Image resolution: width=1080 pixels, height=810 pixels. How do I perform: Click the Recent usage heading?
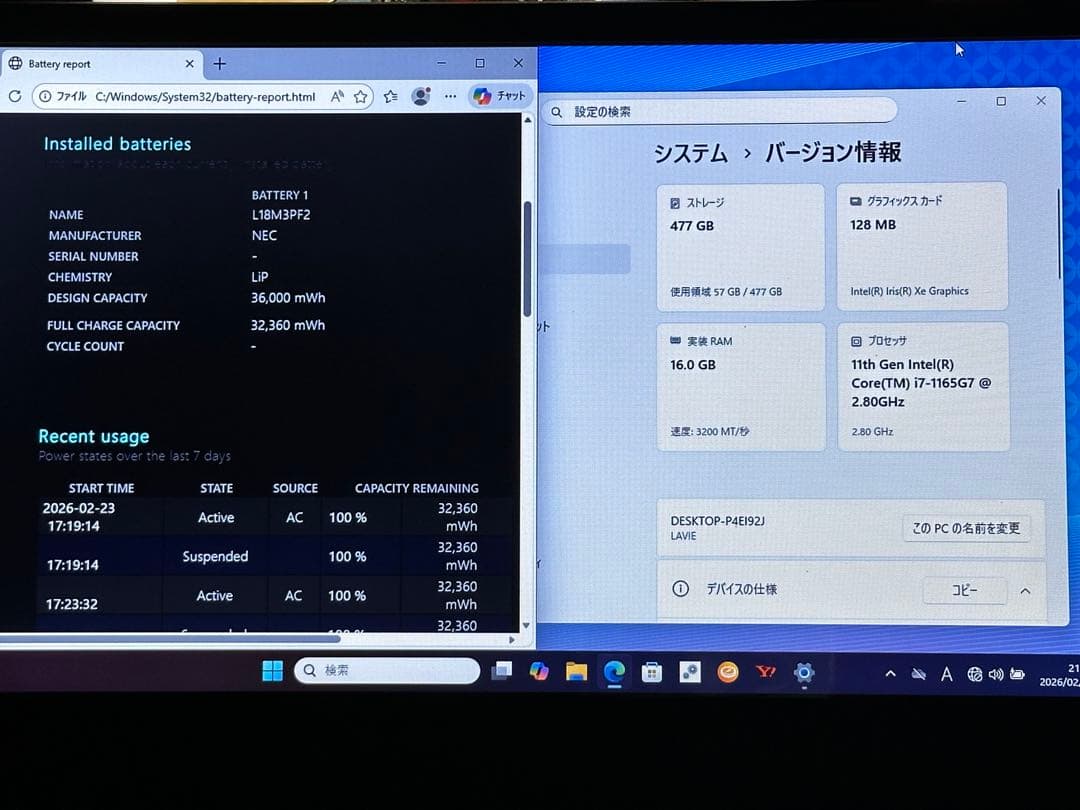(x=94, y=437)
